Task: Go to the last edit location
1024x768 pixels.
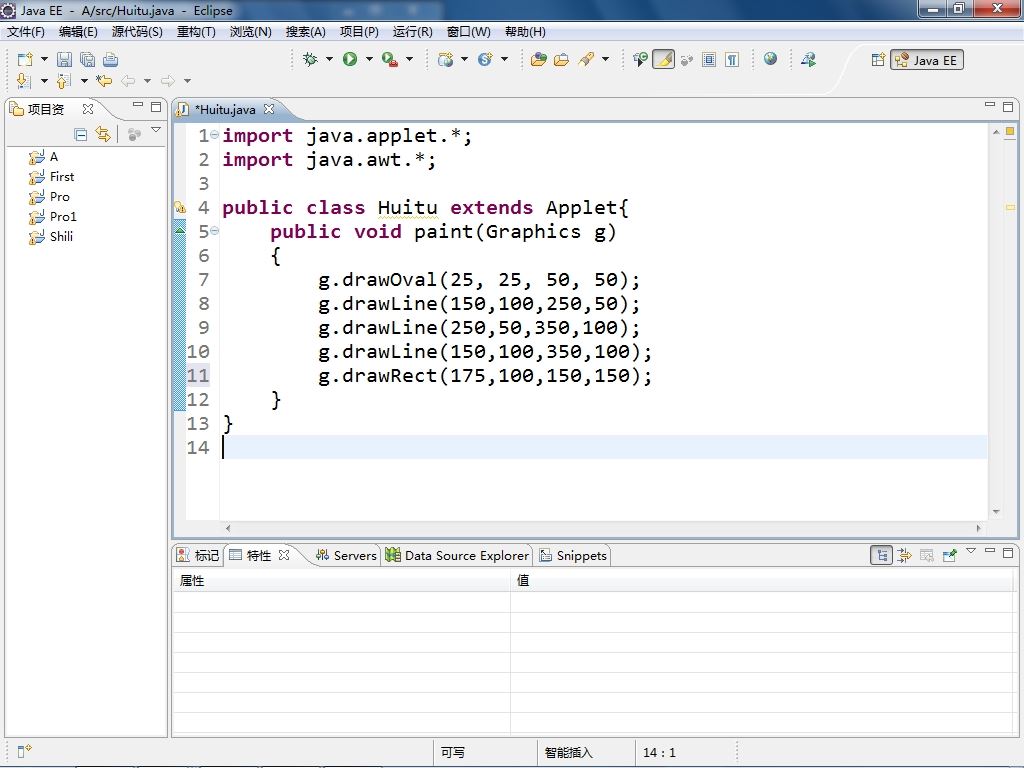Action: point(103,81)
